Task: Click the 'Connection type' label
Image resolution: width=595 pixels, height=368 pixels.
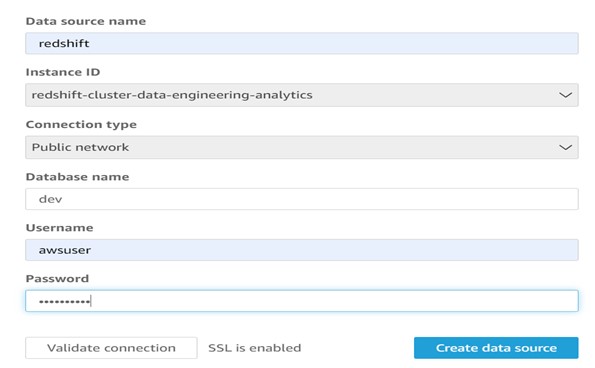Action: point(81,125)
